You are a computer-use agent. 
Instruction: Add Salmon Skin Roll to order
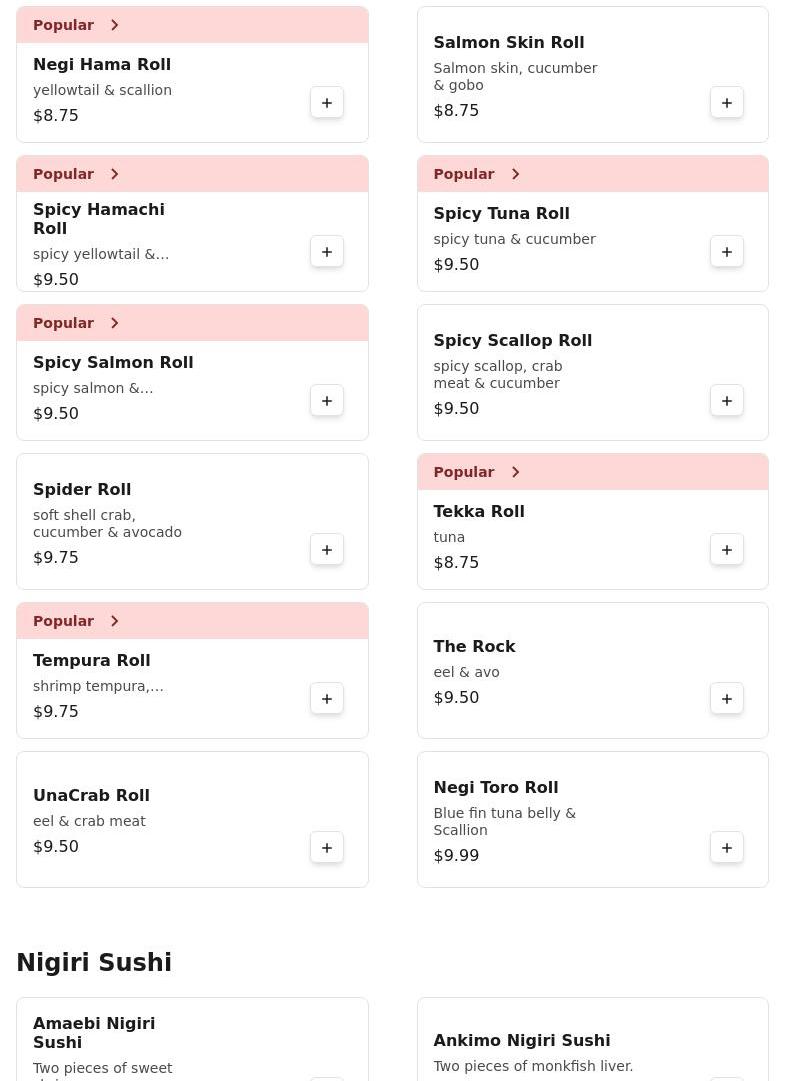pos(727,103)
